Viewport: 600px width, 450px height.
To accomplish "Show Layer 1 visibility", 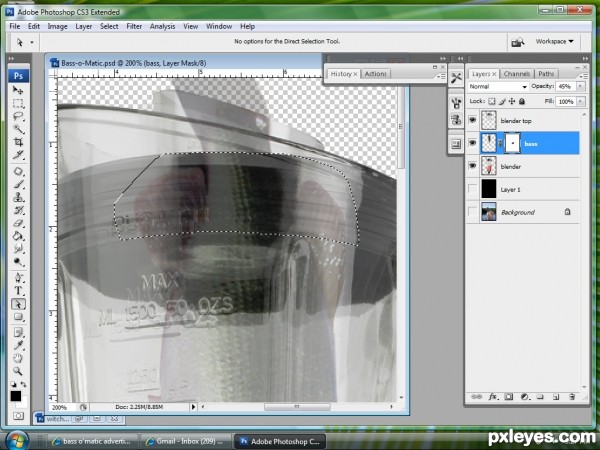I will (473, 189).
